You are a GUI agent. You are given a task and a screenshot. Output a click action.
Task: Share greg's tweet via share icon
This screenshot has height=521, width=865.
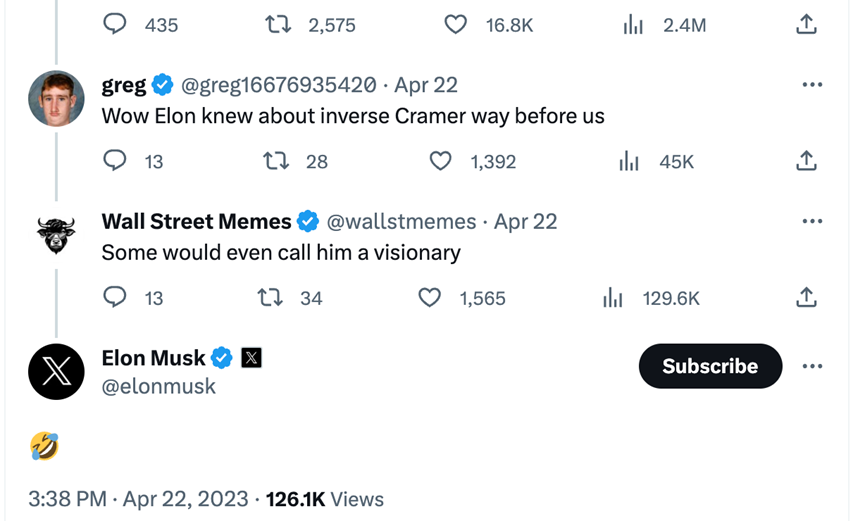pos(806,161)
